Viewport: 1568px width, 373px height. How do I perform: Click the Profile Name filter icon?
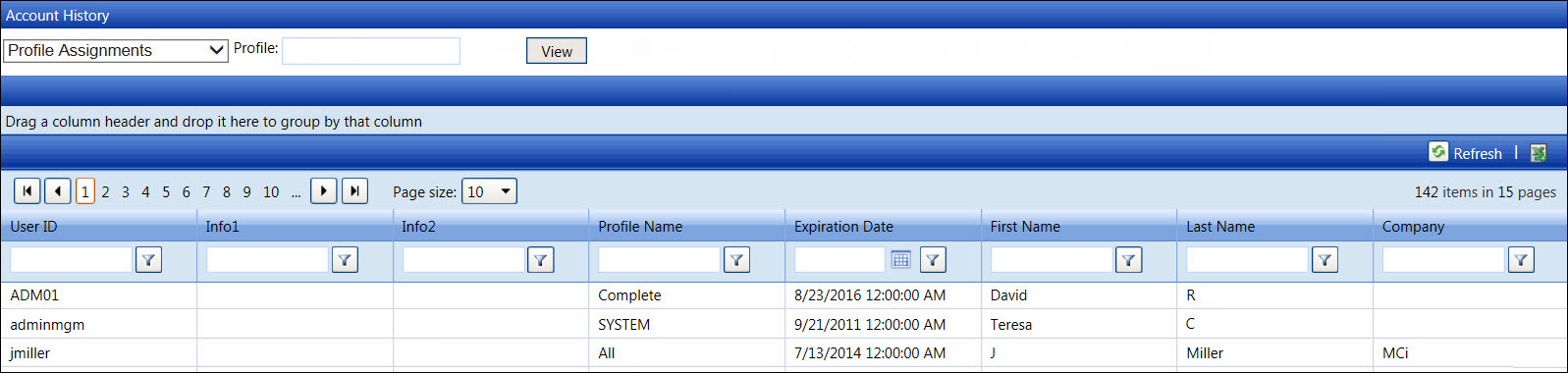pyautogui.click(x=736, y=260)
